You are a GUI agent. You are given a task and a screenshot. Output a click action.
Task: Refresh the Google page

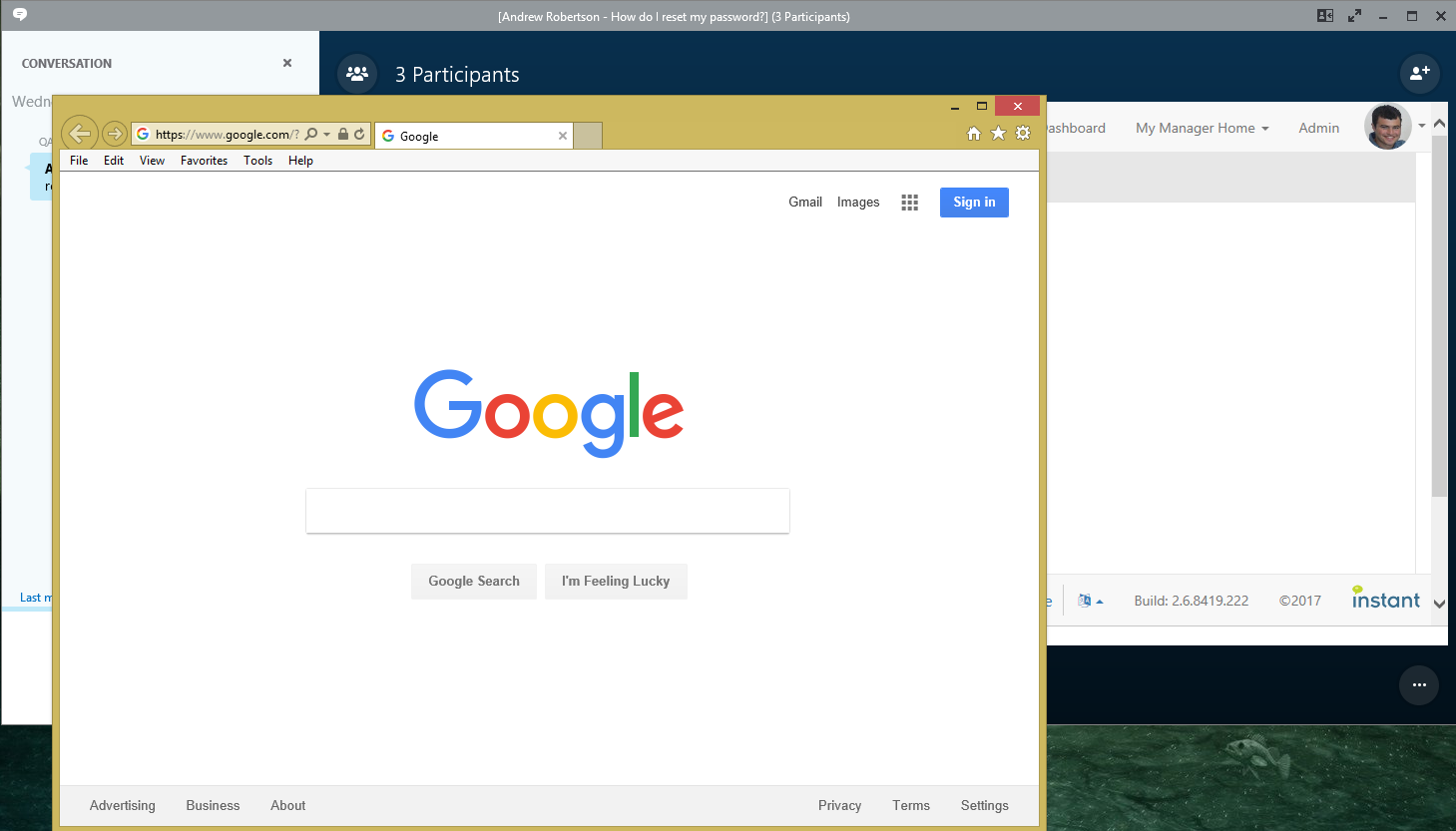tap(359, 134)
